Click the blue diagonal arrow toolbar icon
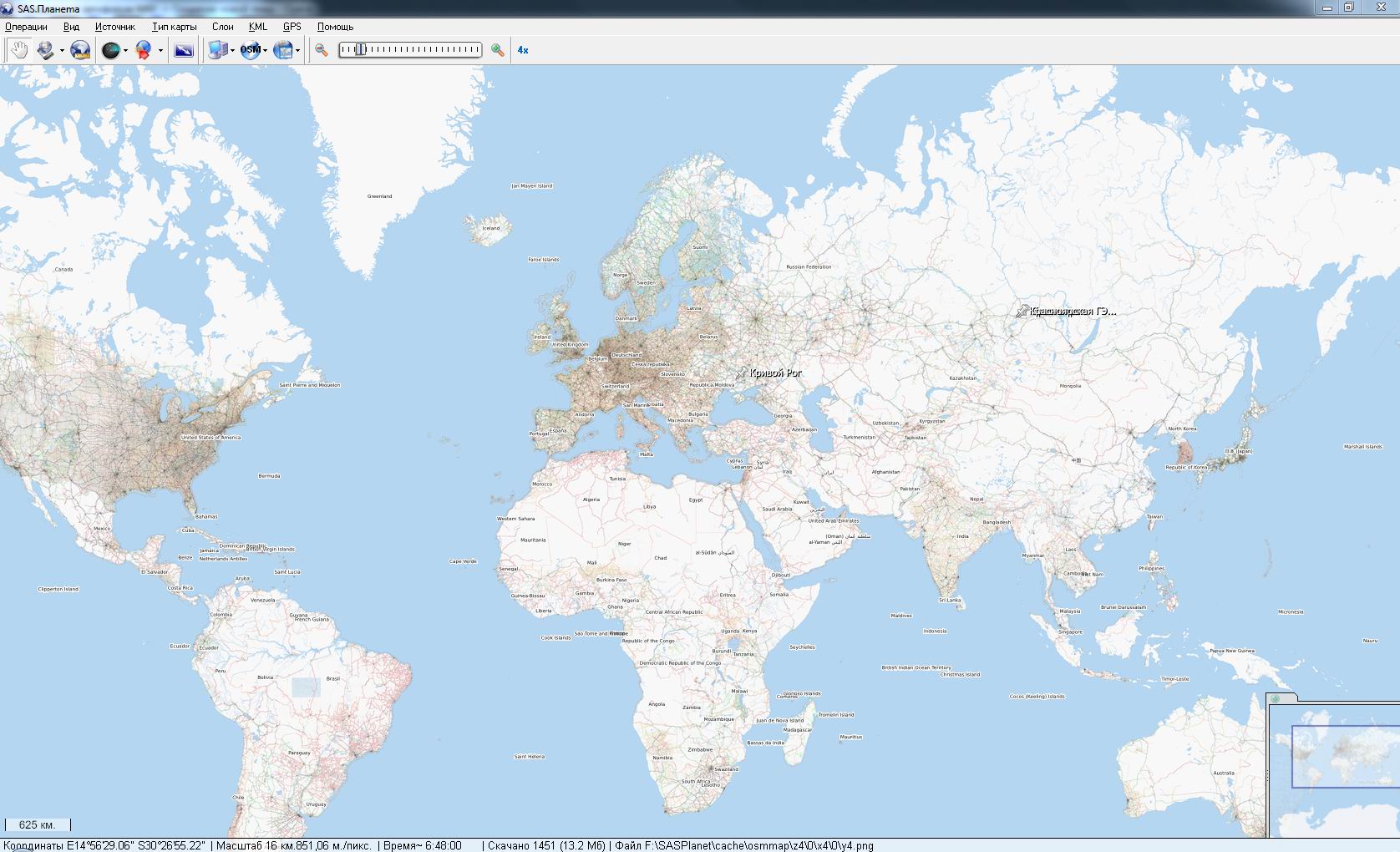 click(x=184, y=50)
